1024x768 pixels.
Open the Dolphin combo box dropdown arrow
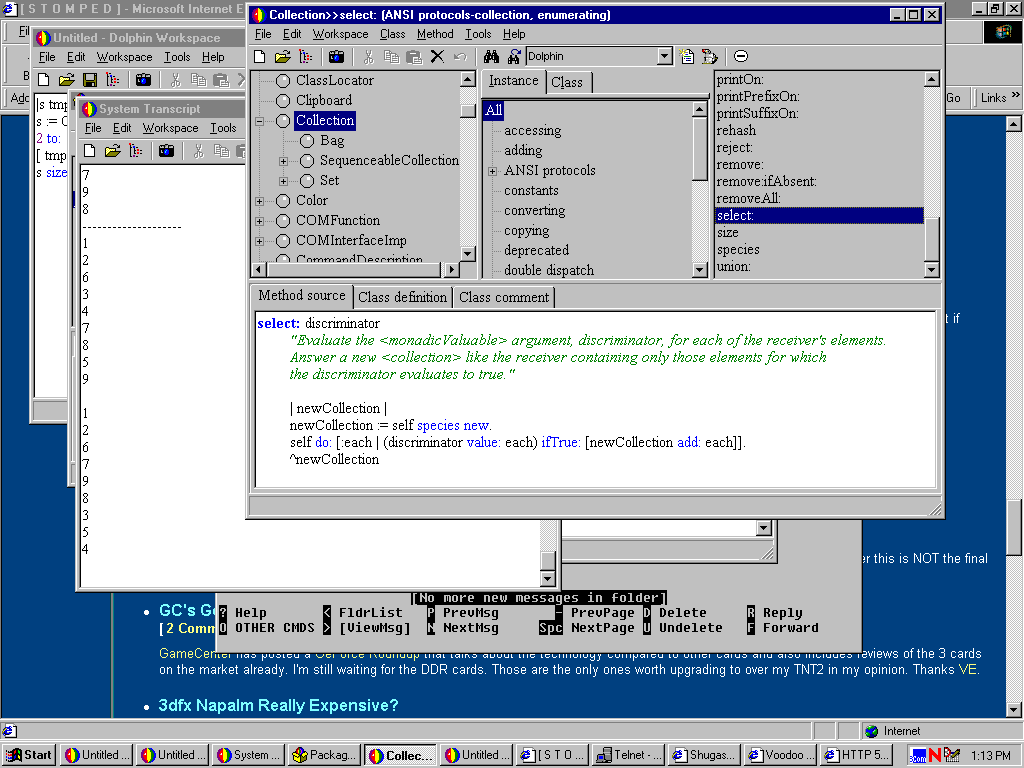[665, 57]
